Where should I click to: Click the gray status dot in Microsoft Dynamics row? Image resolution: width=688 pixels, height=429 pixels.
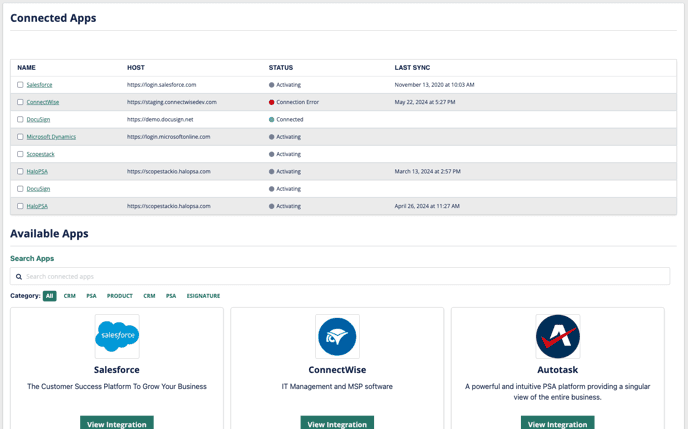272,137
